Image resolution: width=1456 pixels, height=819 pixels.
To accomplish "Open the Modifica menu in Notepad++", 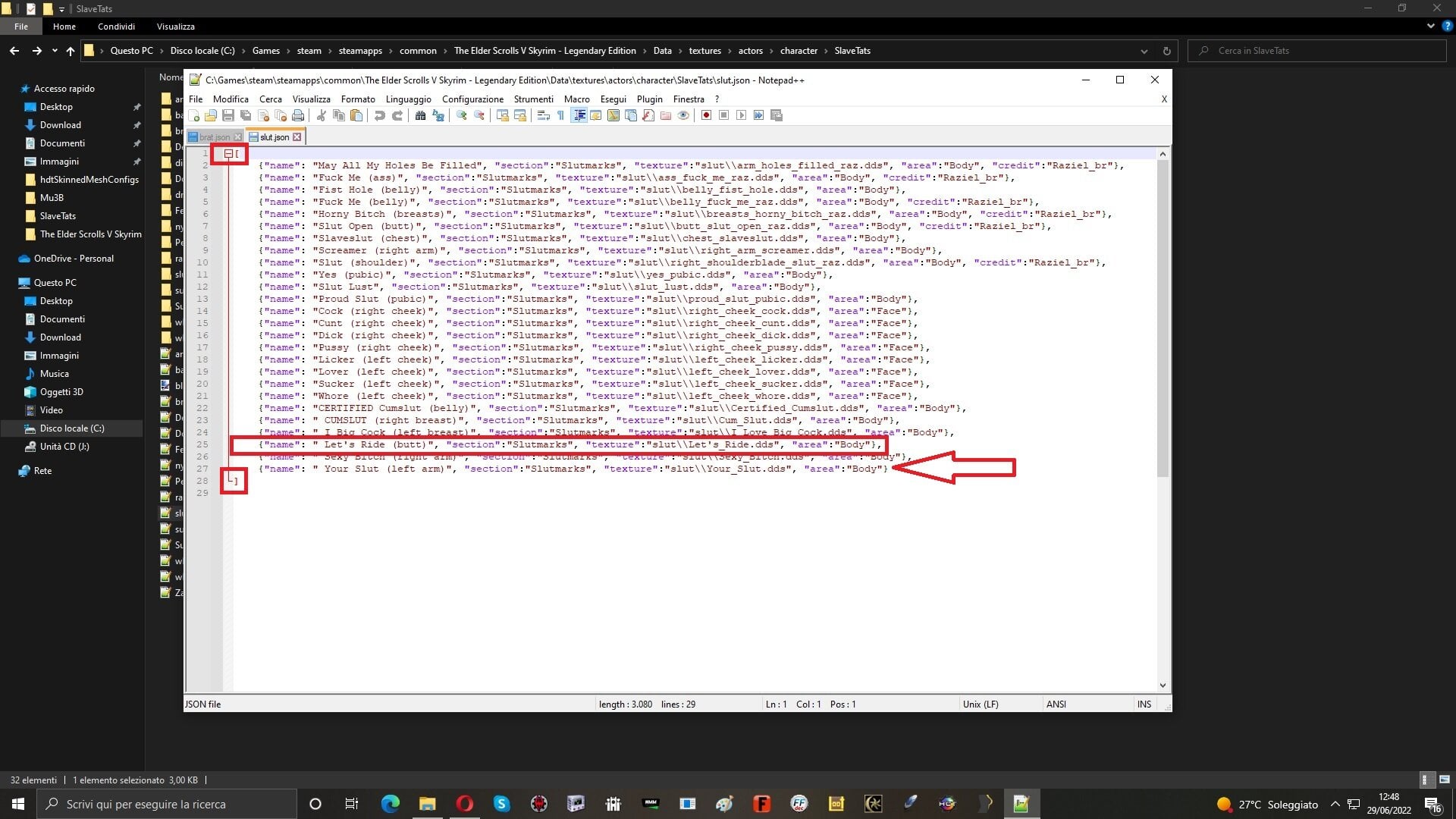I will pyautogui.click(x=231, y=99).
